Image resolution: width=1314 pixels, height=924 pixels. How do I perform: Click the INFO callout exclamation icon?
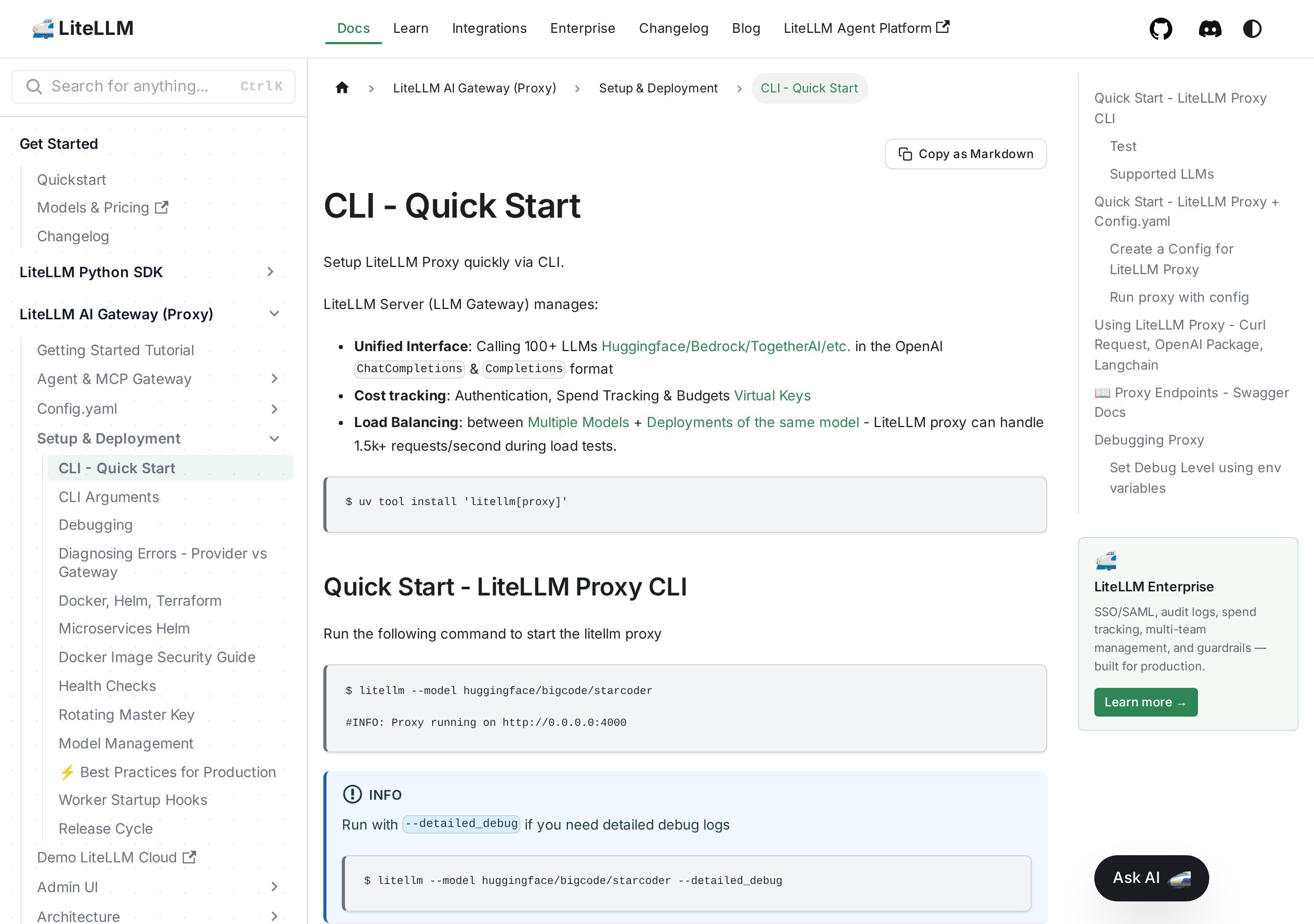click(x=352, y=794)
